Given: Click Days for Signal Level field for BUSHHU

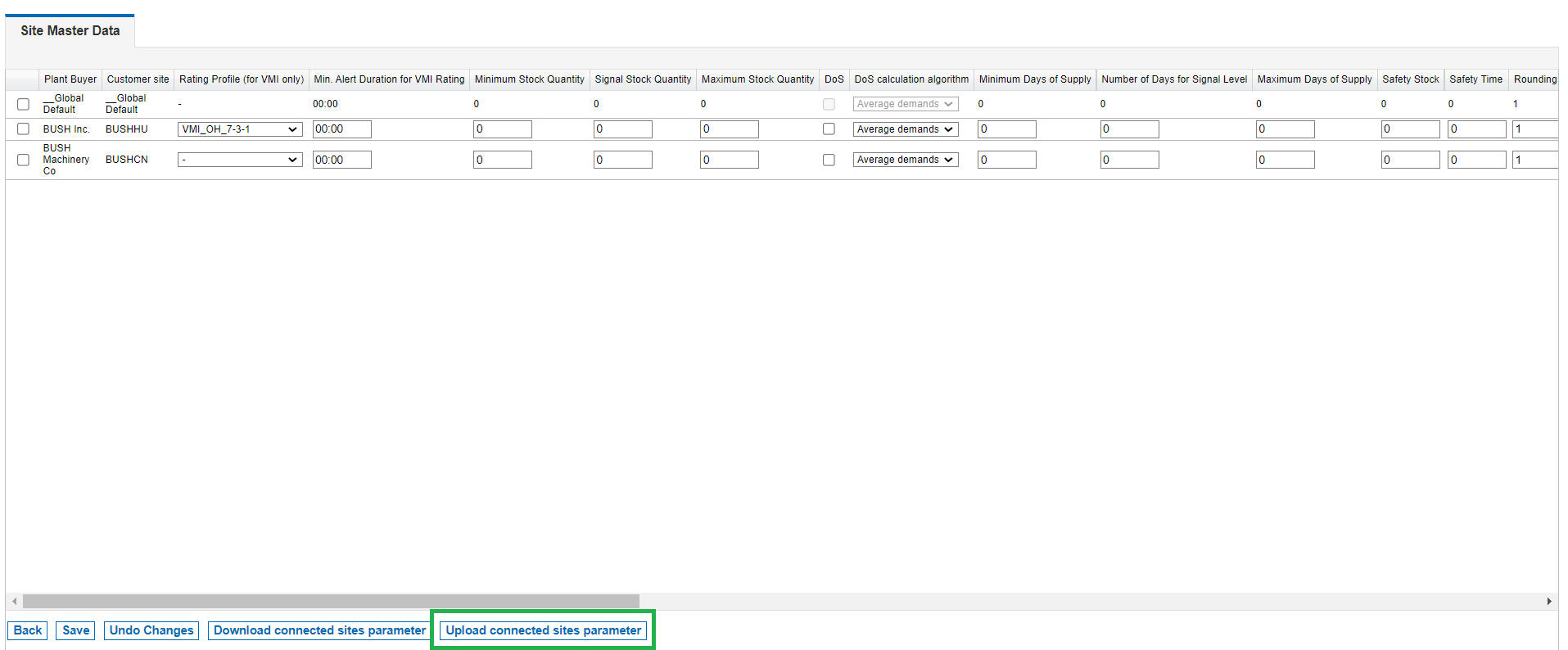Looking at the screenshot, I should click(1130, 129).
